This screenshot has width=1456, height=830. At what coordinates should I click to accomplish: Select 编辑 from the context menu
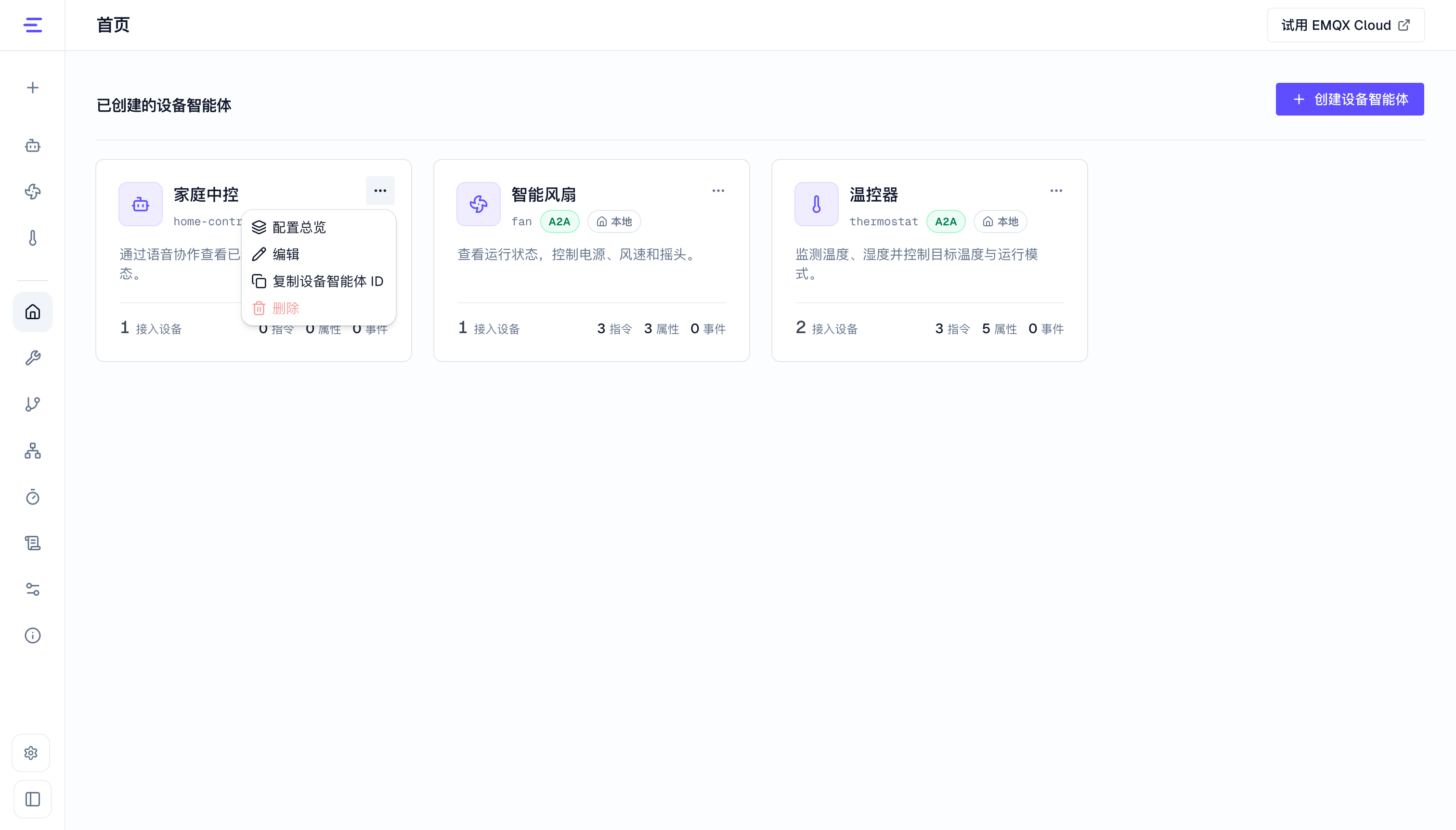[x=319, y=254]
